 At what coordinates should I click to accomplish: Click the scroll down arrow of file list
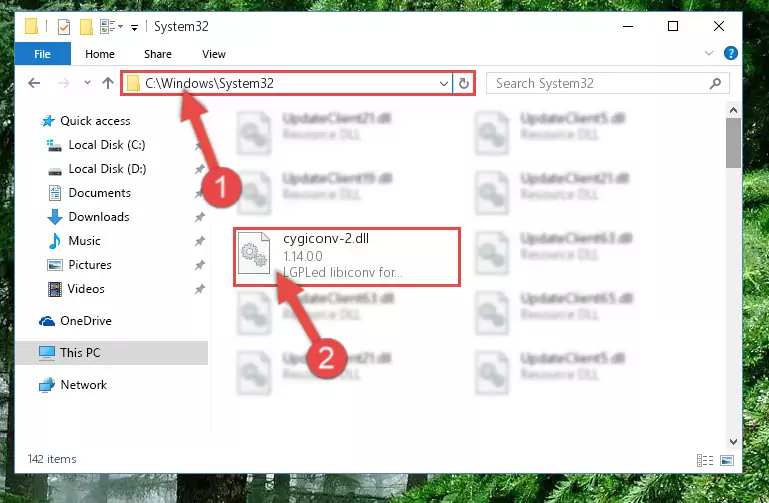tap(733, 442)
